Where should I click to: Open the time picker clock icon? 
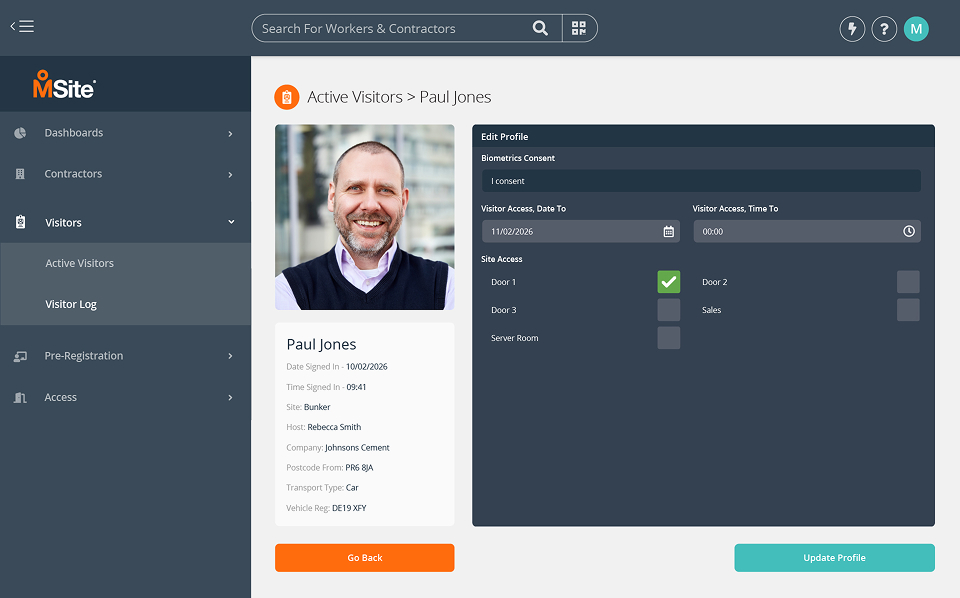click(x=908, y=231)
